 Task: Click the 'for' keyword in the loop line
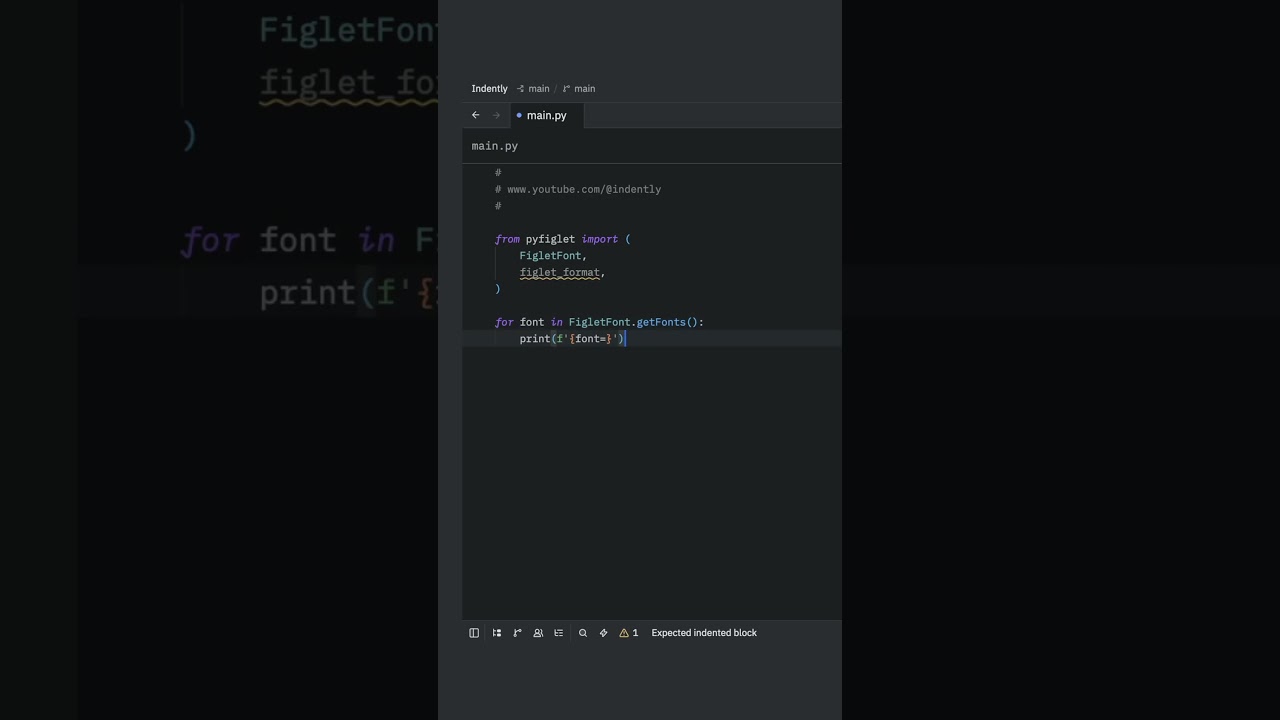(504, 322)
